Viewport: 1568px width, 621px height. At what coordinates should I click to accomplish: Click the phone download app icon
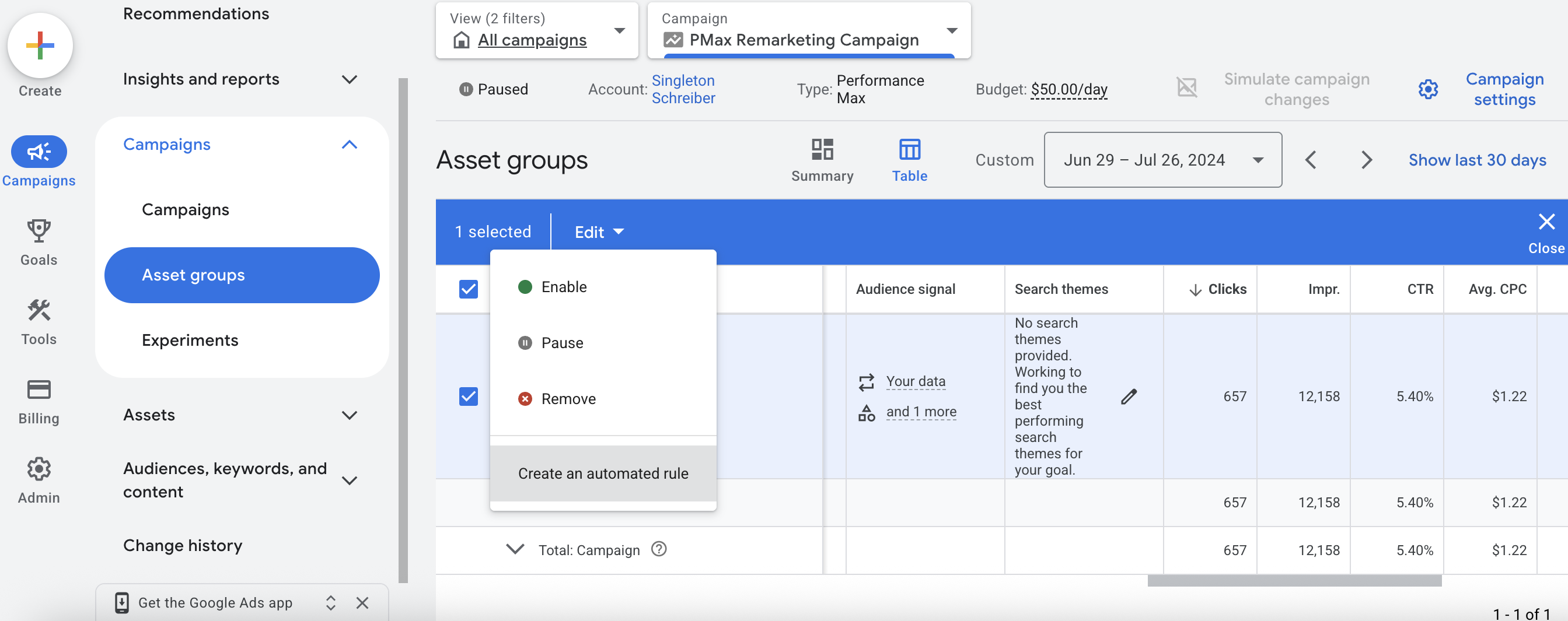(122, 603)
